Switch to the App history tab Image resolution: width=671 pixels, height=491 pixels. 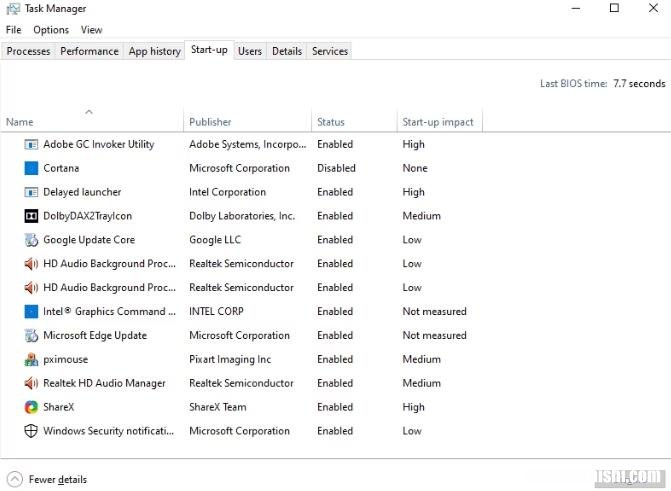154,51
